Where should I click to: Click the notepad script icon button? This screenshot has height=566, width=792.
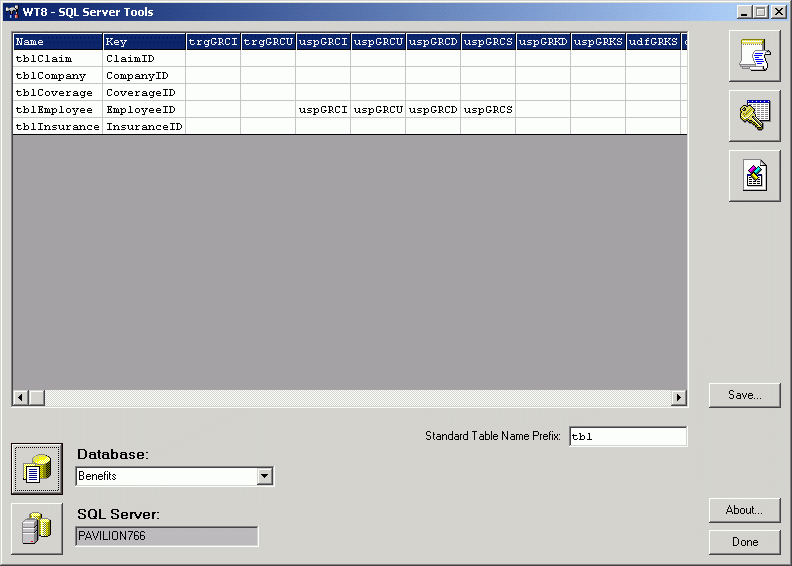pos(754,55)
